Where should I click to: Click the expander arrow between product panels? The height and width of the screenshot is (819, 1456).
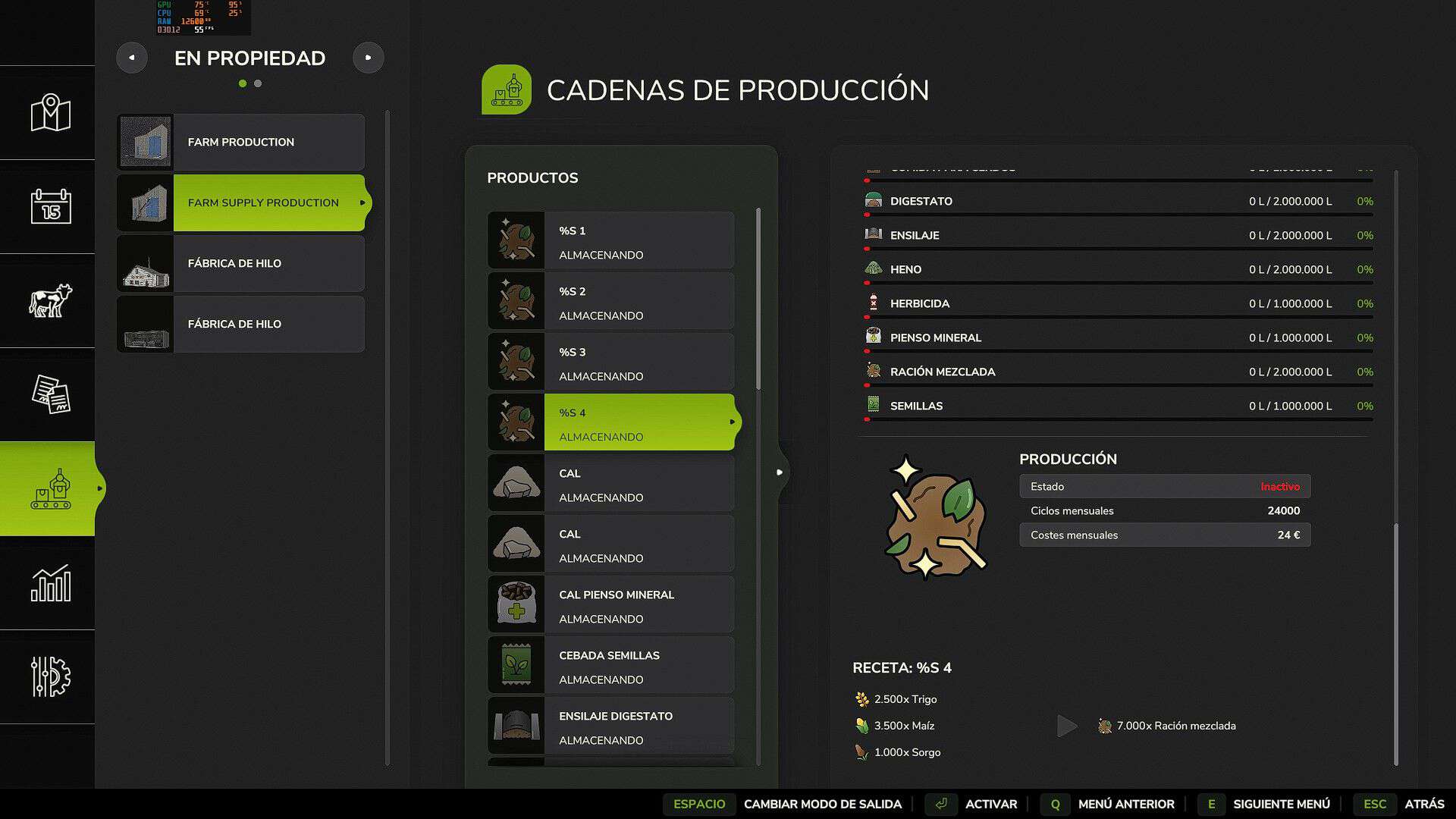(780, 472)
